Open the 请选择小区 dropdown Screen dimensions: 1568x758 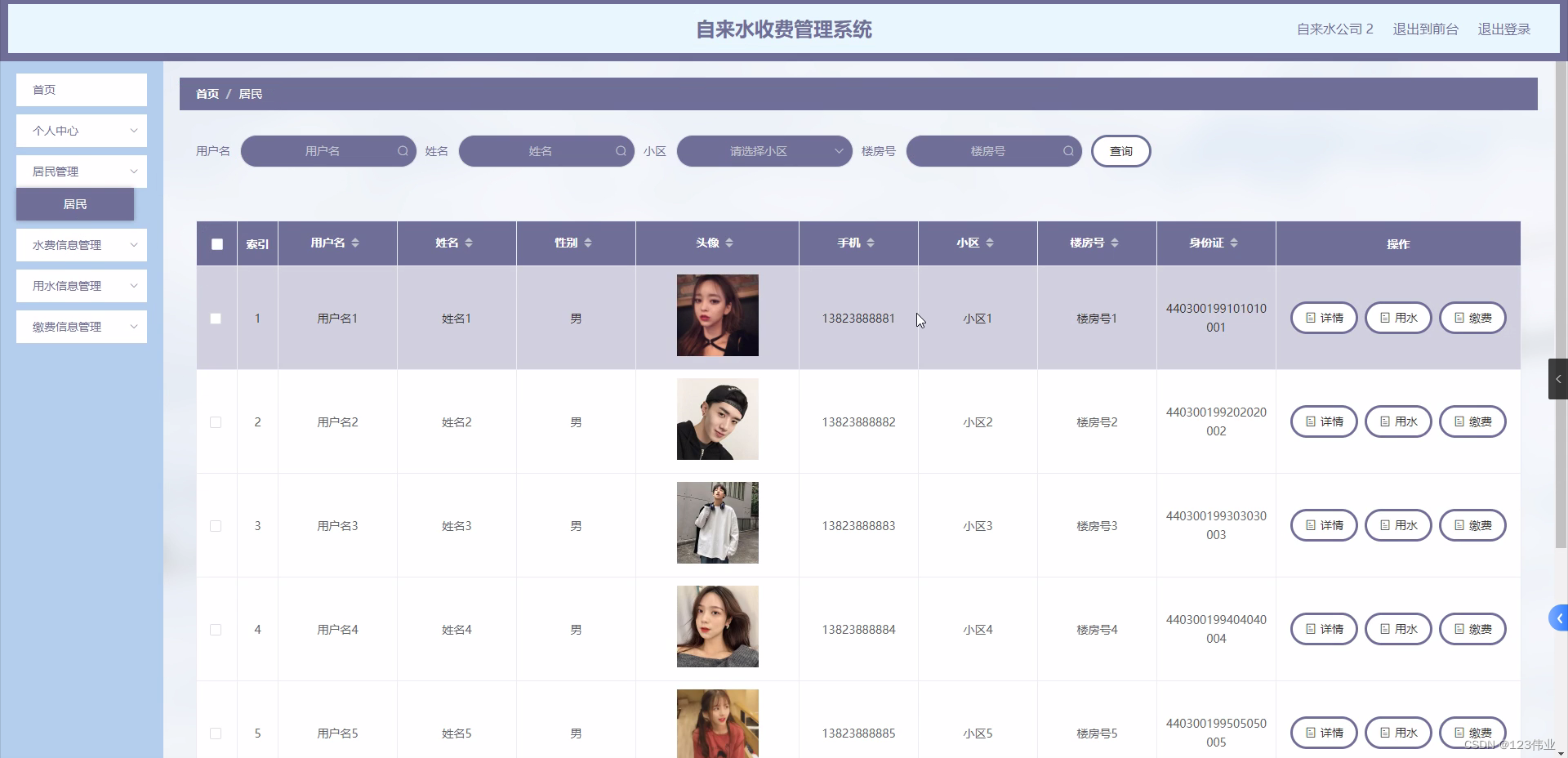point(764,151)
